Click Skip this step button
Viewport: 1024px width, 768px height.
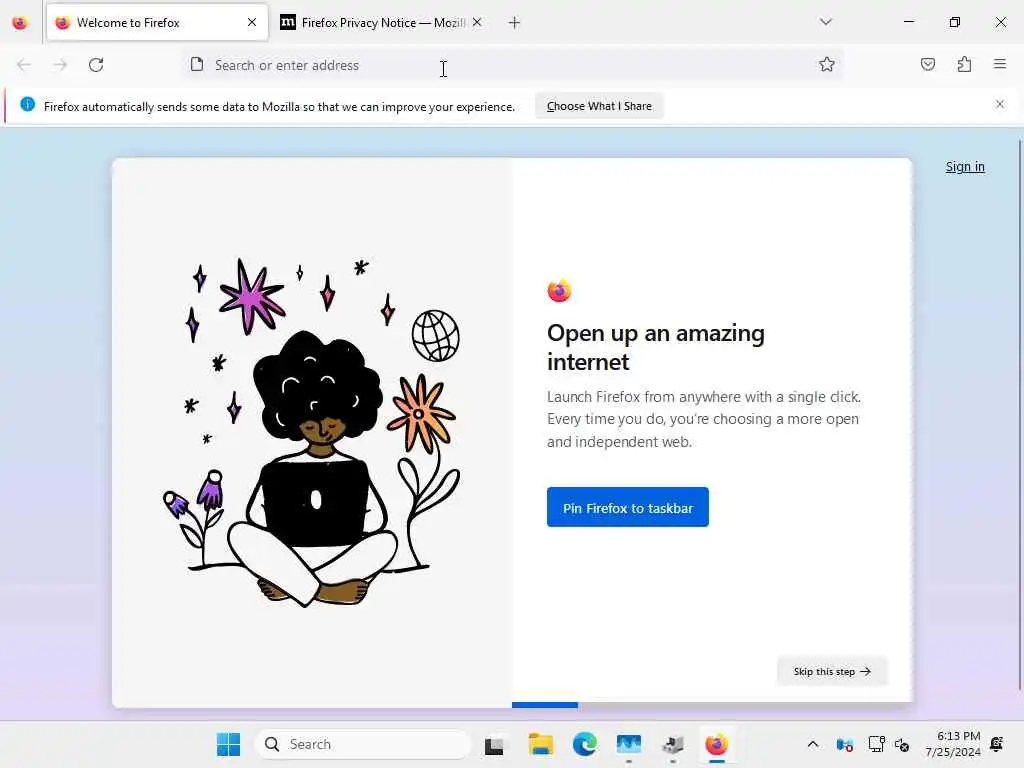point(832,671)
